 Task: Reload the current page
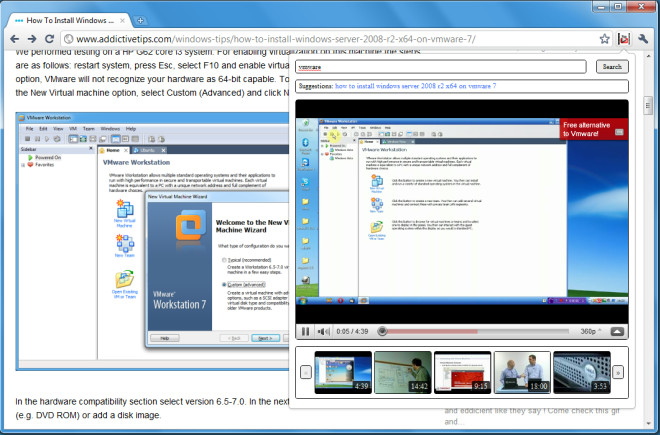[49, 39]
